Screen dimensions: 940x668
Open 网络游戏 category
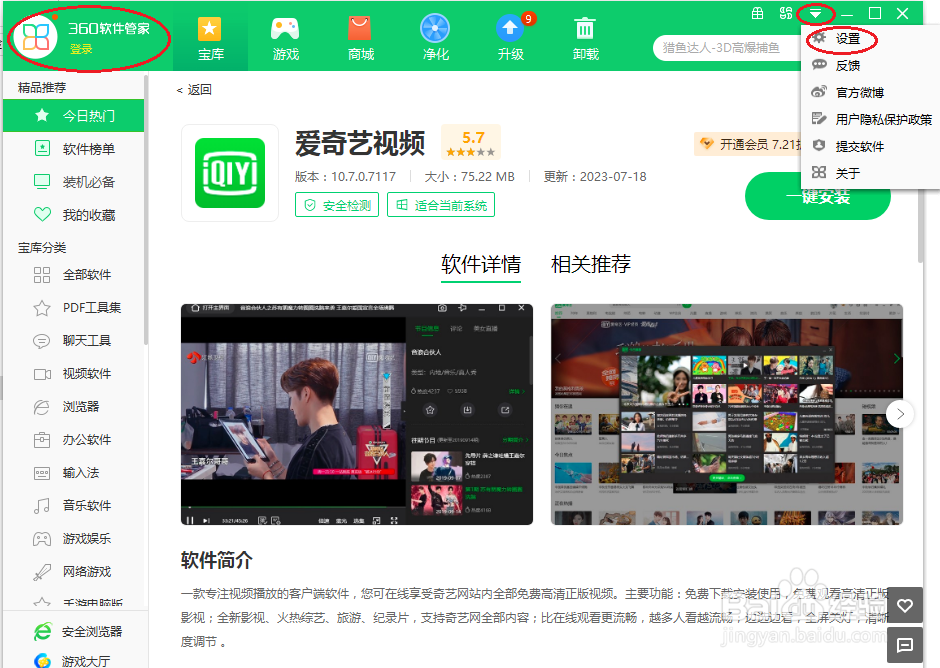pos(73,571)
